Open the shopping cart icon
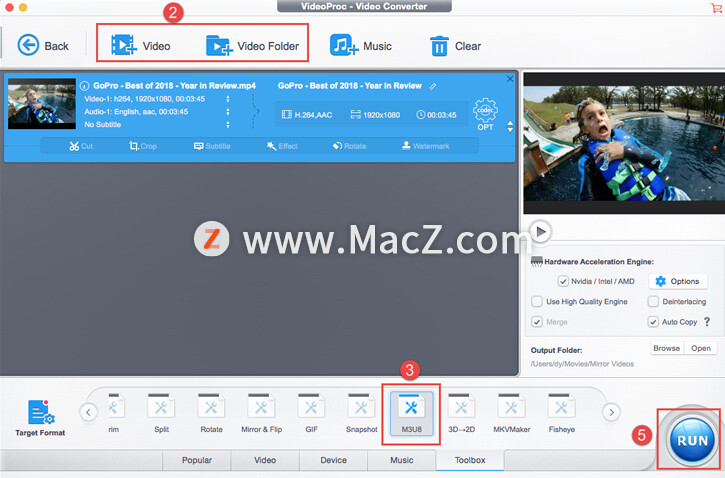The image size is (725, 478). click(x=716, y=7)
